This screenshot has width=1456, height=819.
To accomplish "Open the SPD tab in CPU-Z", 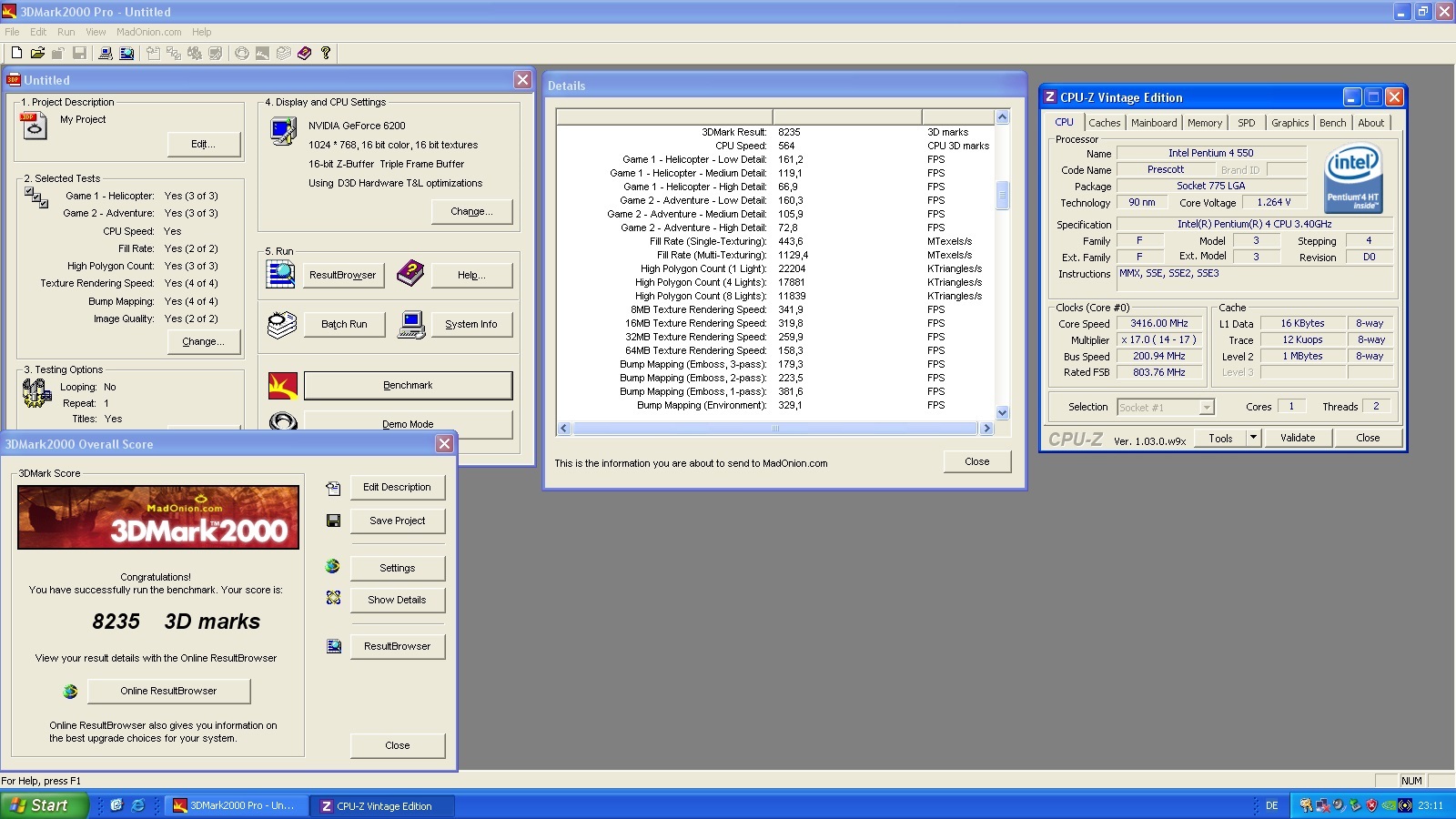I will (1246, 123).
